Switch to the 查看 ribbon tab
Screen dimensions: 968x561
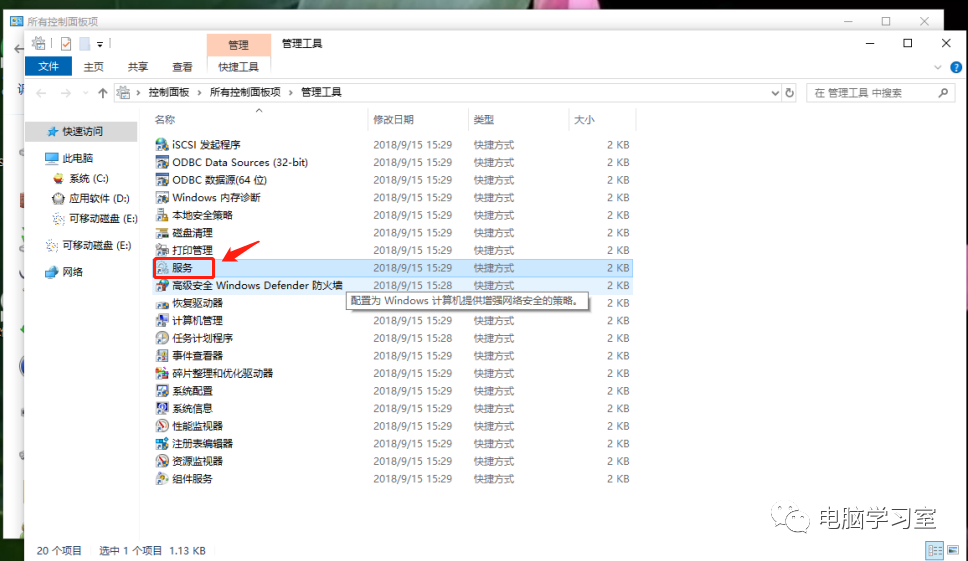tap(182, 67)
